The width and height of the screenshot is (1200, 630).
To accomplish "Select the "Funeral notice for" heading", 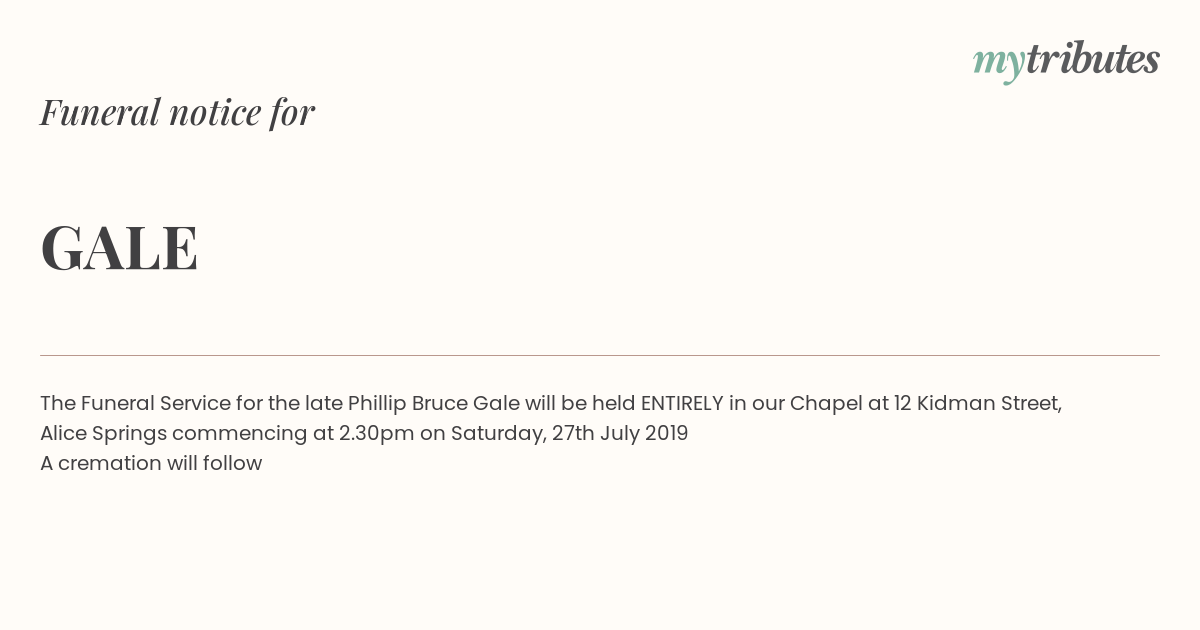I will click(178, 112).
